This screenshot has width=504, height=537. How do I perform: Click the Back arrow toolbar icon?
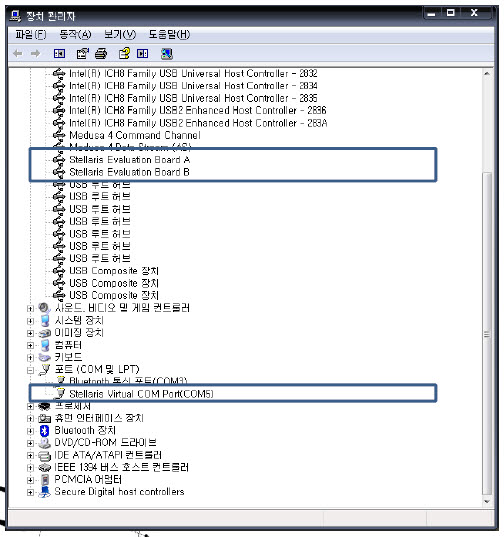[17, 54]
